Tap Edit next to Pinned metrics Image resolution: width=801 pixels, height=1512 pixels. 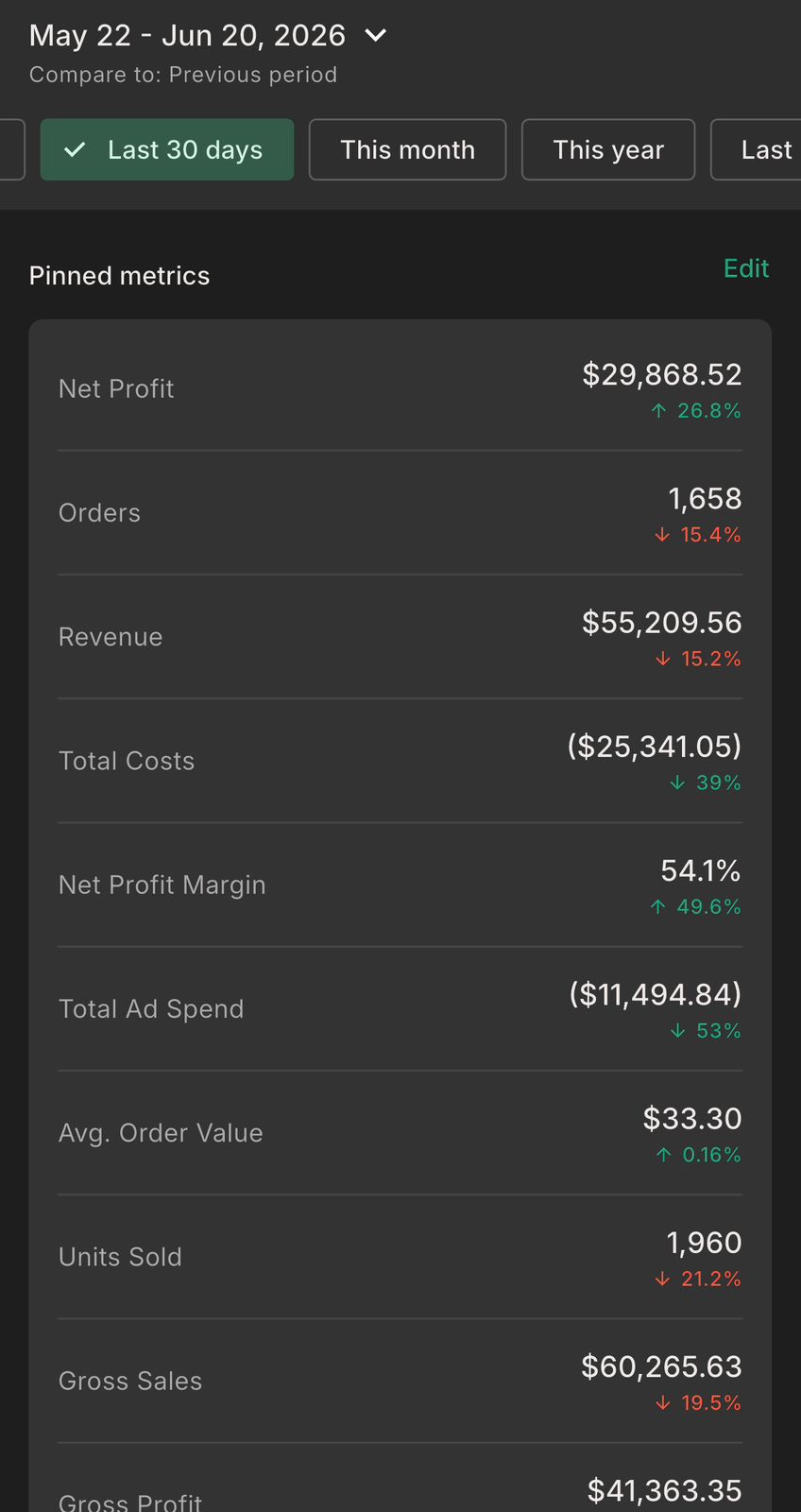[746, 268]
